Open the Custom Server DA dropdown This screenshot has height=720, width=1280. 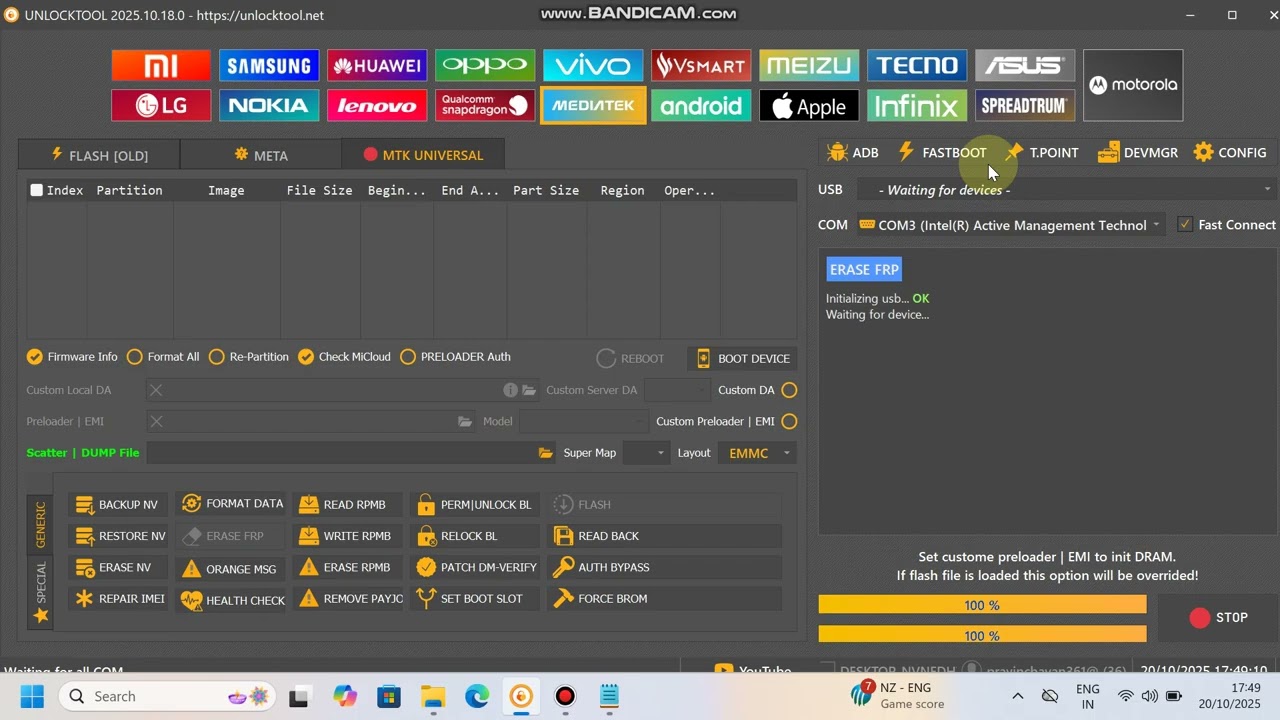tap(677, 390)
